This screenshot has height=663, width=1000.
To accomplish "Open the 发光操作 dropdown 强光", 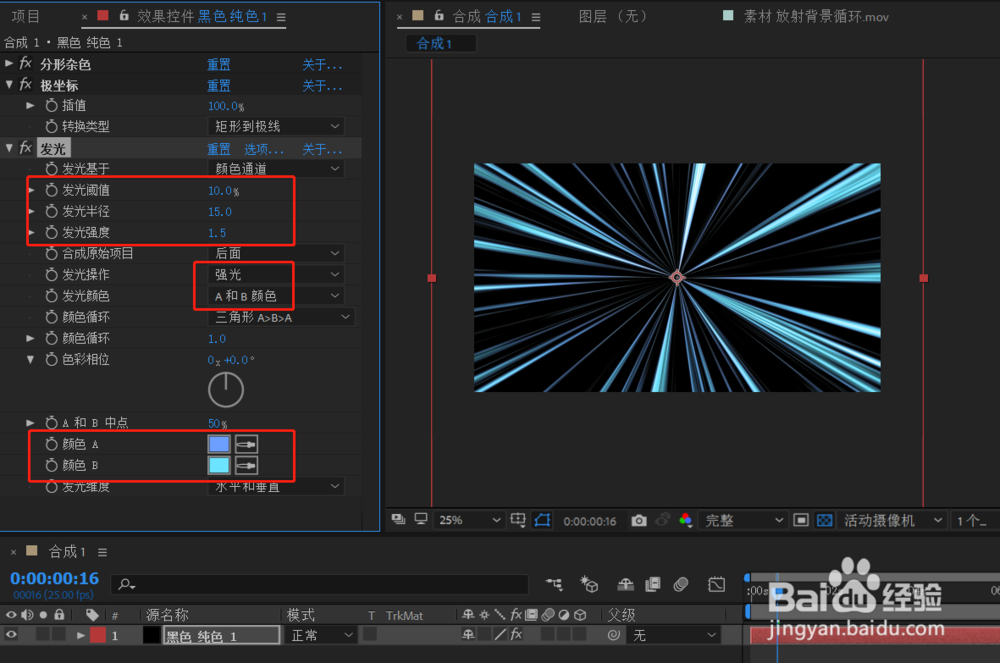I will point(276,274).
